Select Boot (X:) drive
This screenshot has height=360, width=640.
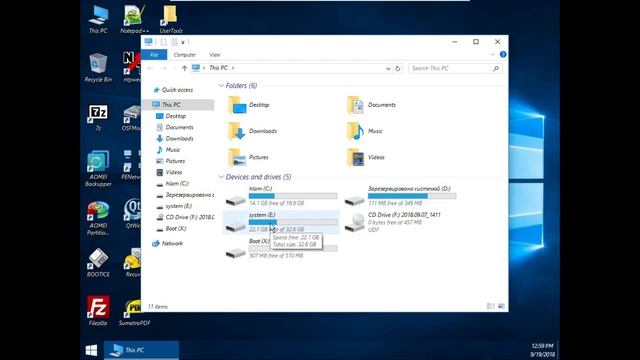click(x=281, y=248)
